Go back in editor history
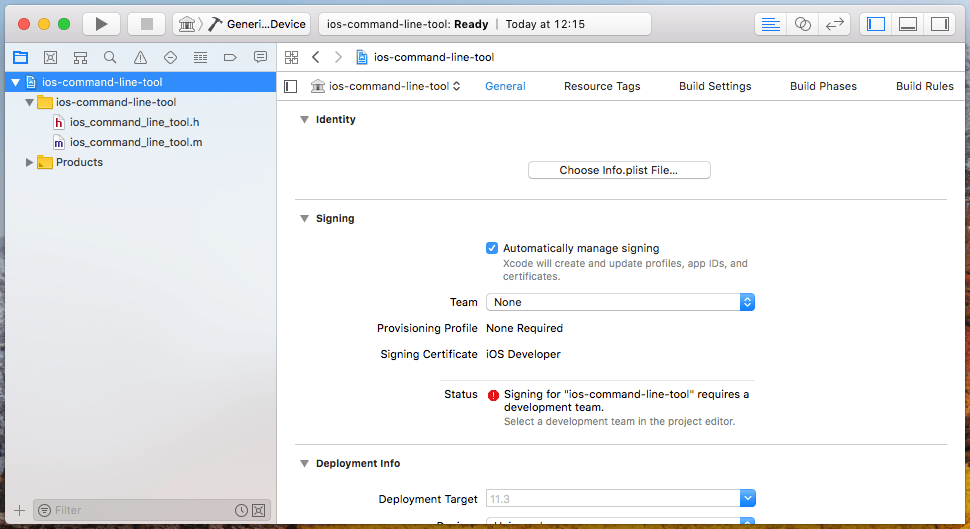 pos(315,57)
